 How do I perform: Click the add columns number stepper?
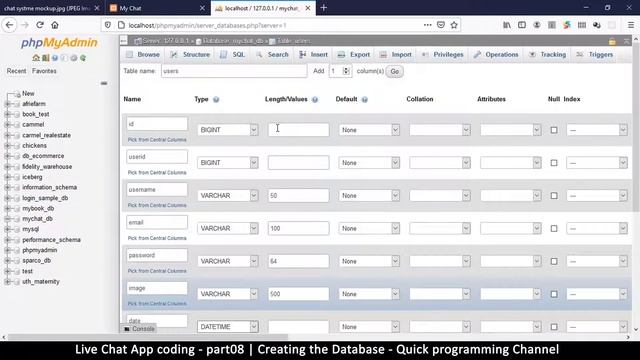click(x=346, y=71)
